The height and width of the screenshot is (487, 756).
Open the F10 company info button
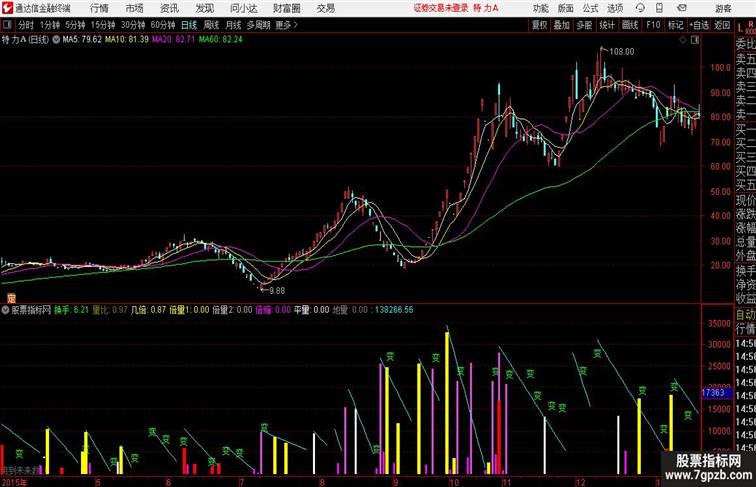(x=653, y=25)
